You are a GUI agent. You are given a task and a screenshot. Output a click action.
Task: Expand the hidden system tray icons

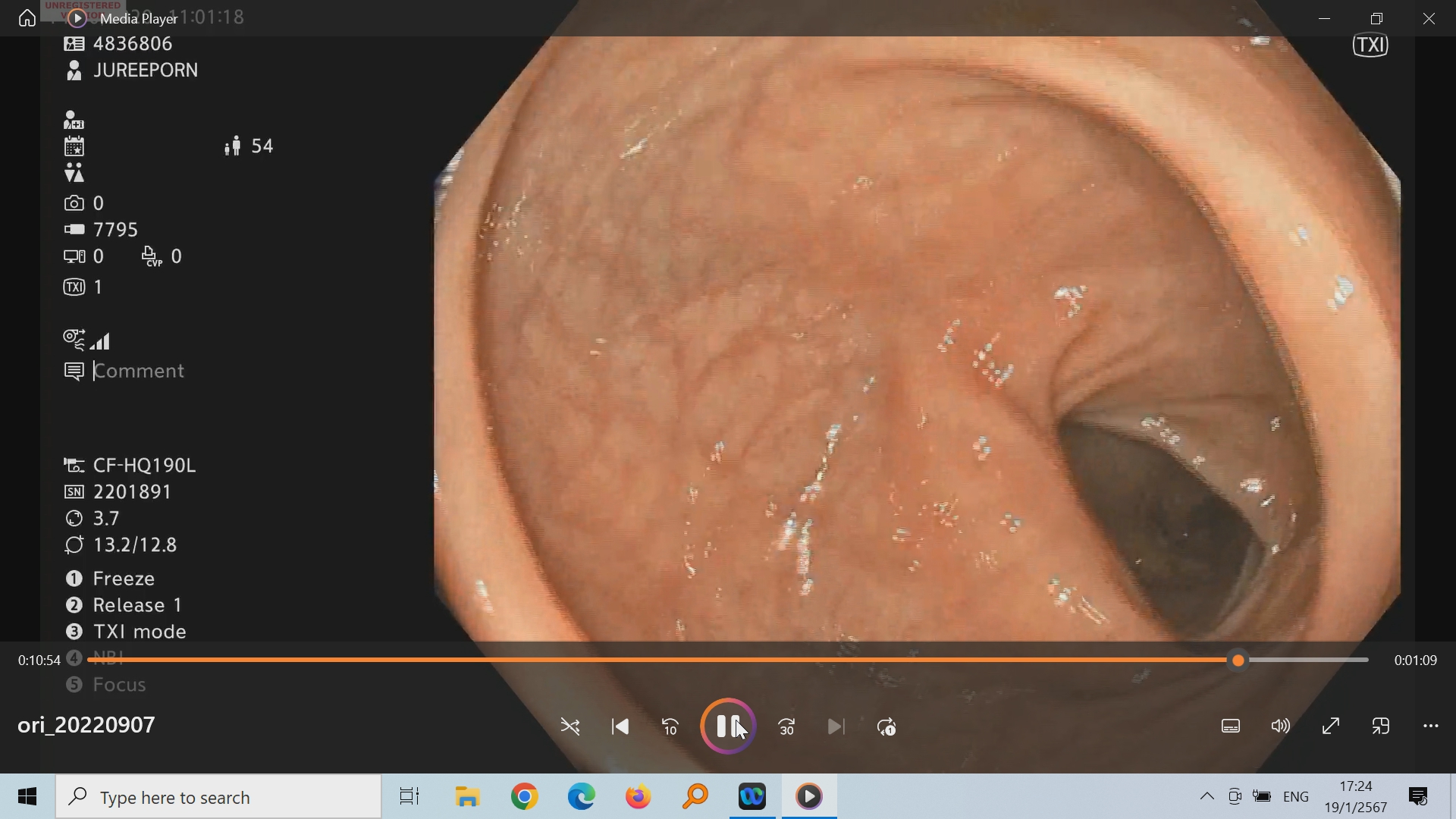(1207, 797)
